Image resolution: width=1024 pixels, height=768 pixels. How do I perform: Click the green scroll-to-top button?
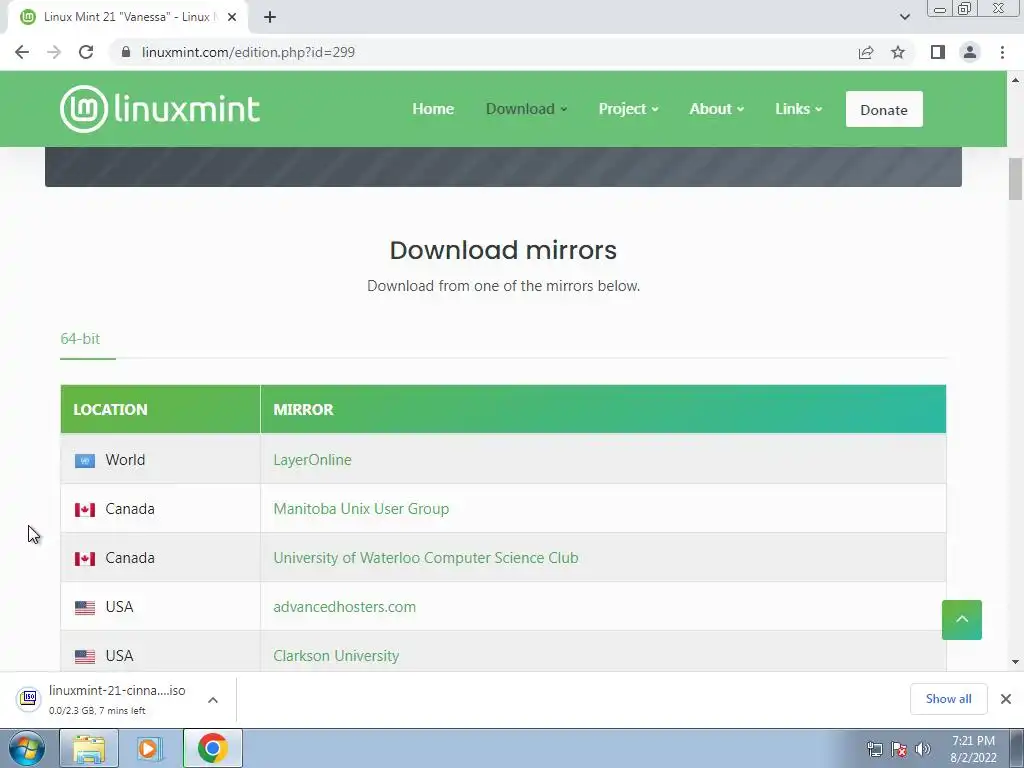pyautogui.click(x=961, y=620)
